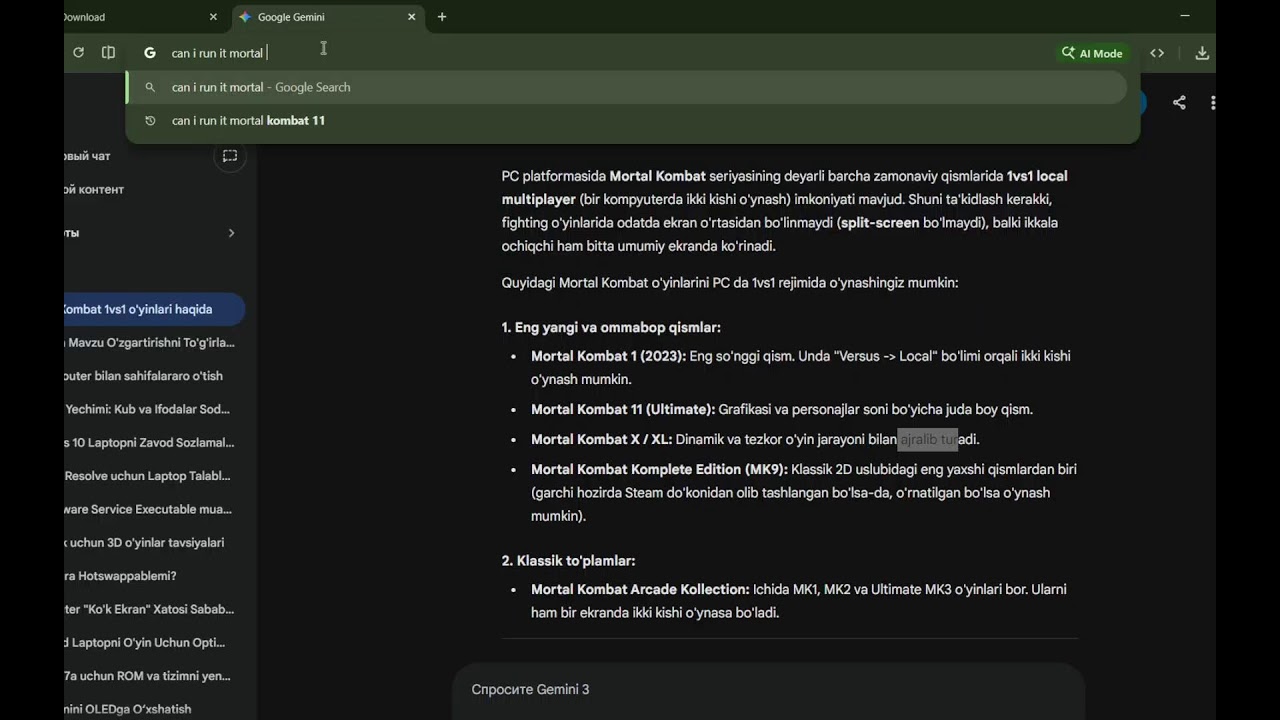The height and width of the screenshot is (720, 1280).
Task: Open the browser side panel icon
Action: point(109,53)
